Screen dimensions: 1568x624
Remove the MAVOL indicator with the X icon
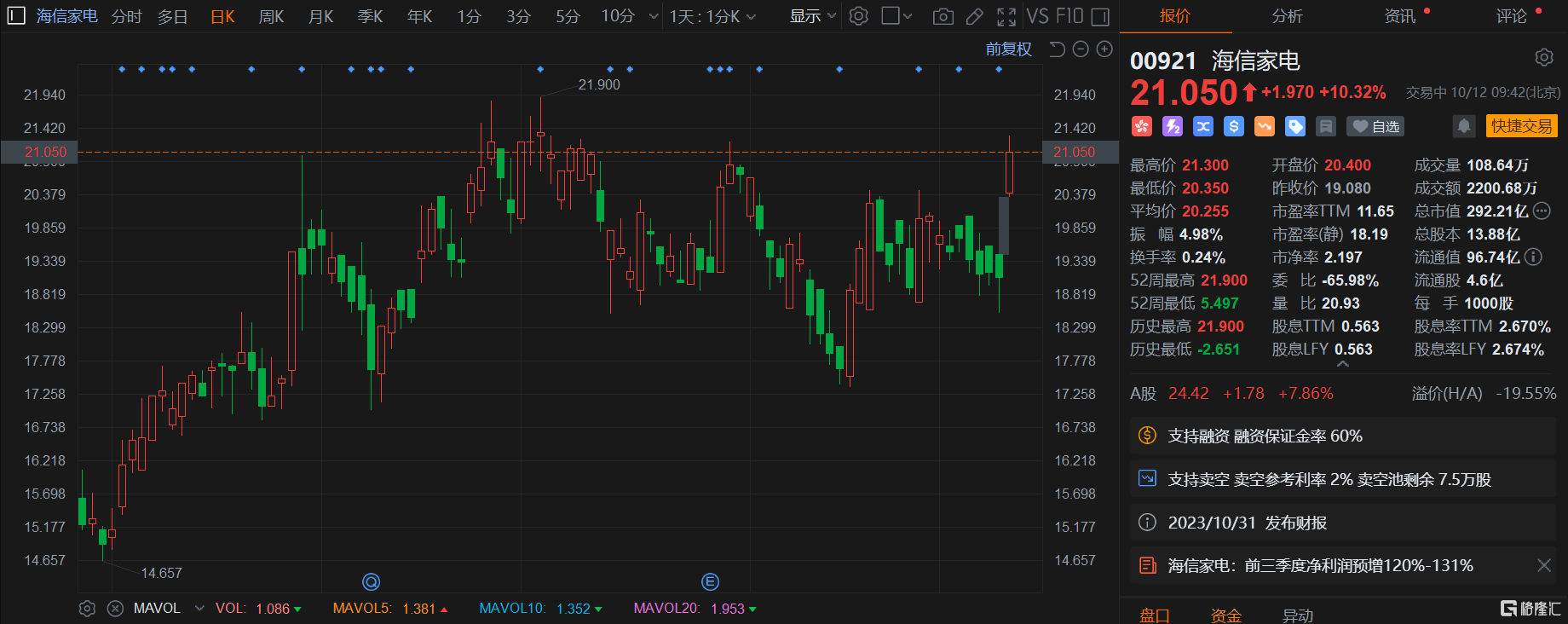pos(115,609)
